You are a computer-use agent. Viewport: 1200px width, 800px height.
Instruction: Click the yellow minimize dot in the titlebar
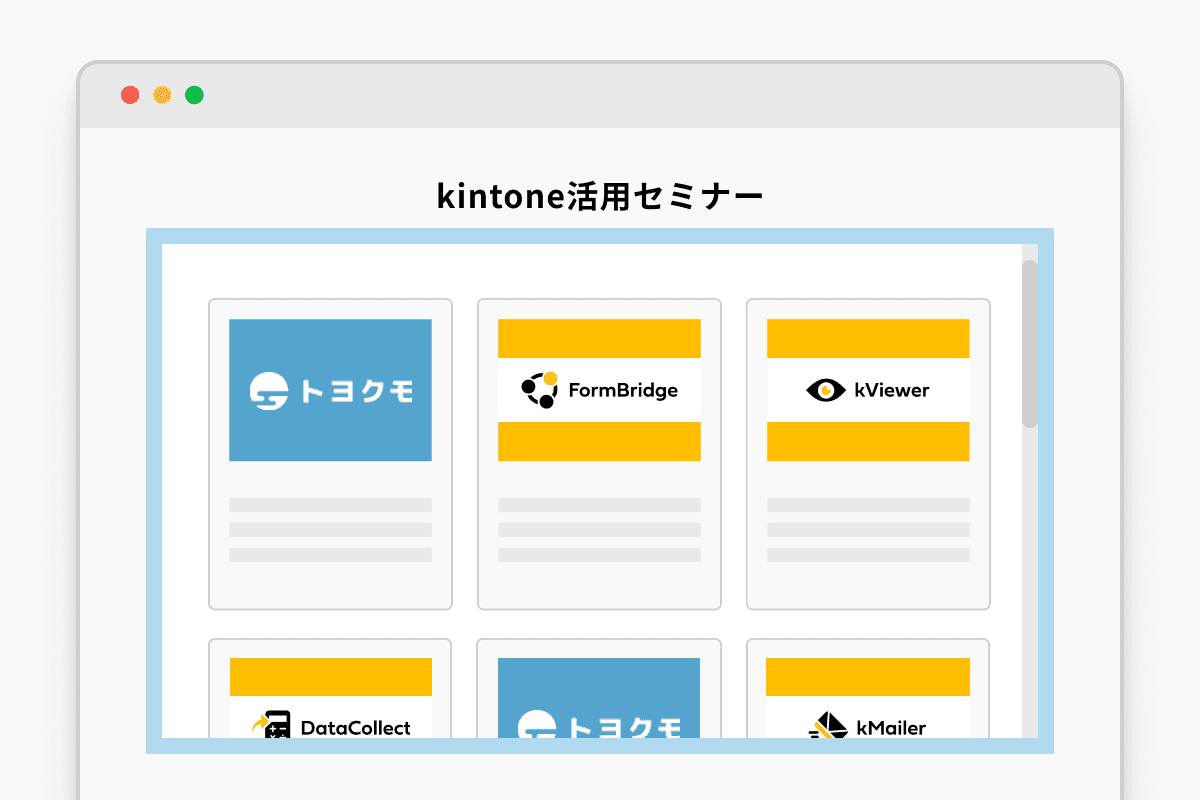[x=162, y=94]
